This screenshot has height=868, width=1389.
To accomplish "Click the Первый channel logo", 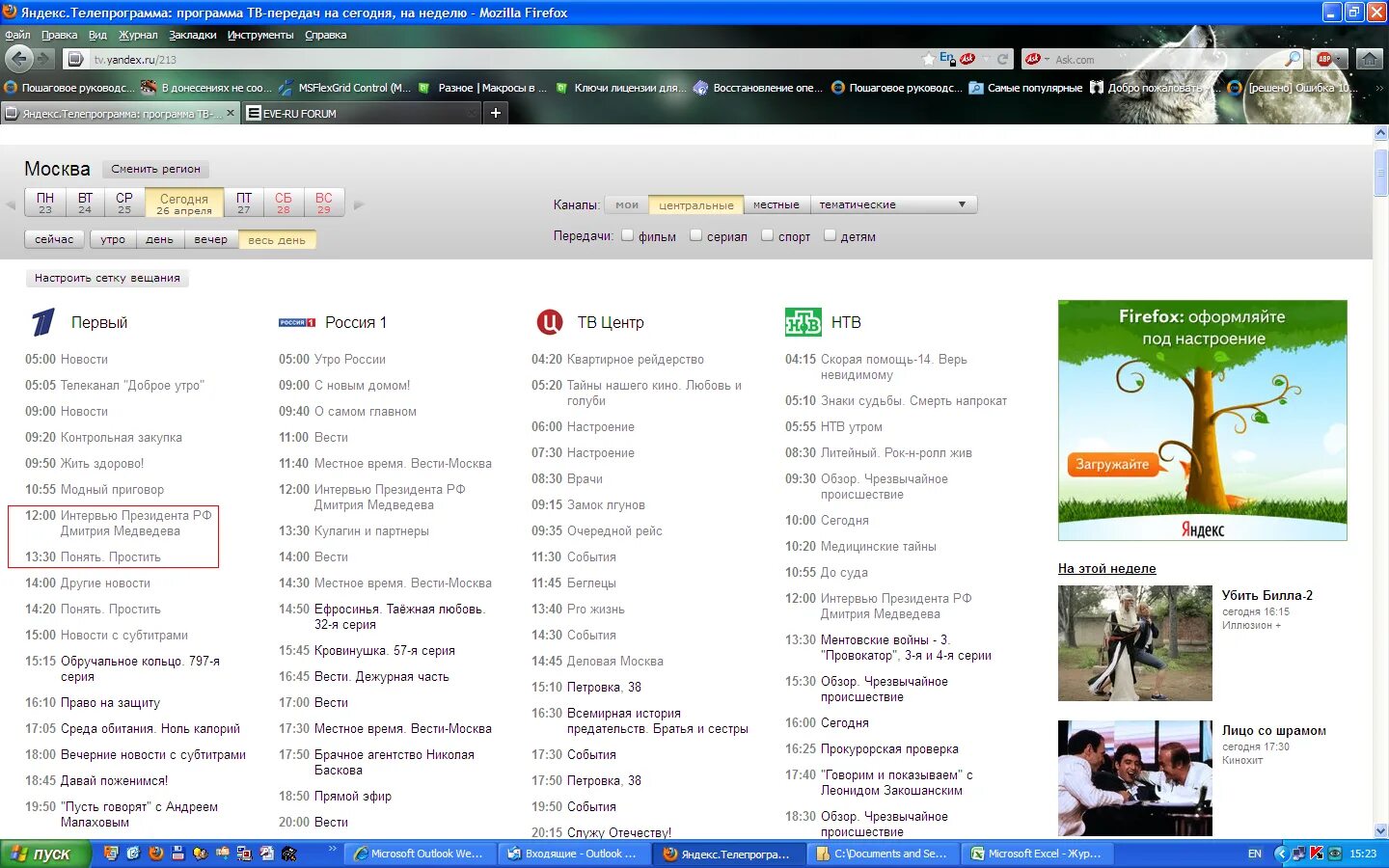I will pos(42,322).
